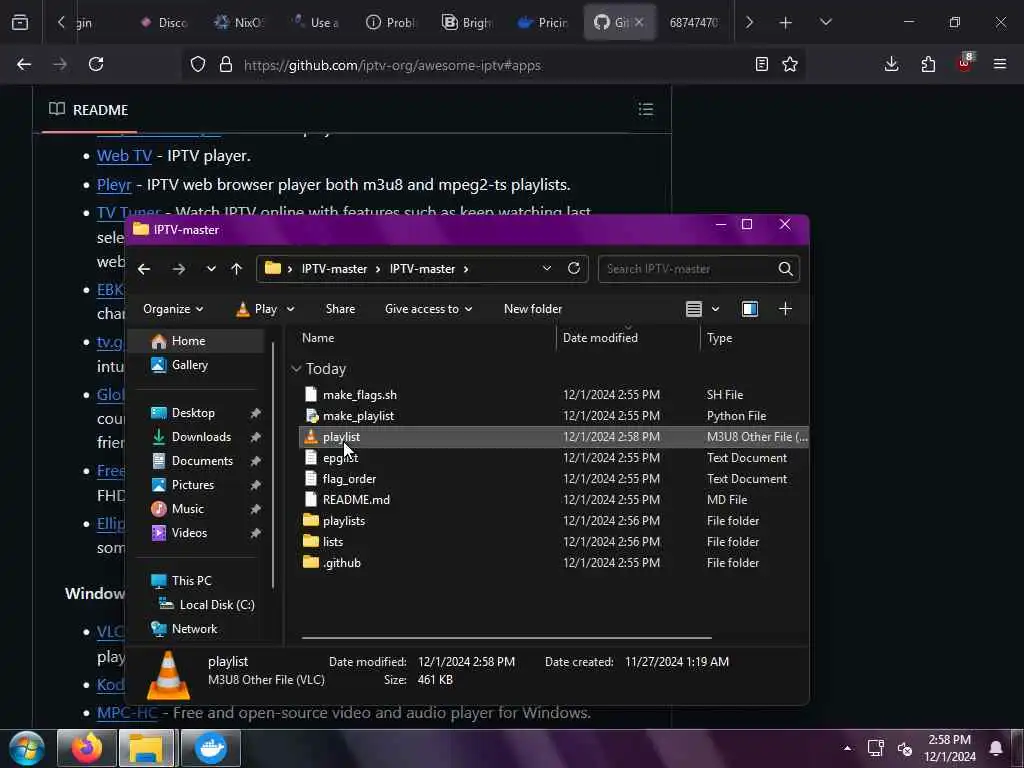Open Explorer recent locations chevron
The height and width of the screenshot is (768, 1024).
(x=211, y=269)
